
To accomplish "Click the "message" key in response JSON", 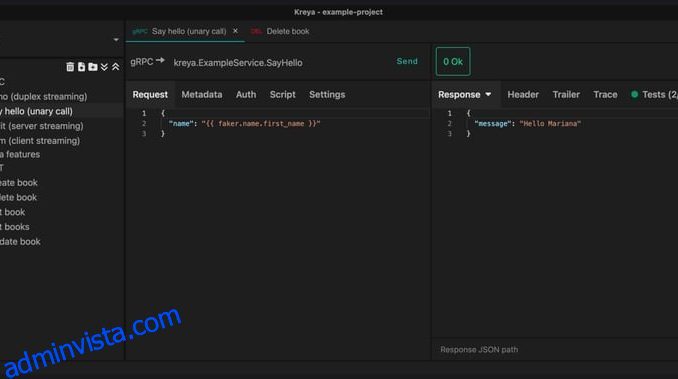I will pos(492,124).
